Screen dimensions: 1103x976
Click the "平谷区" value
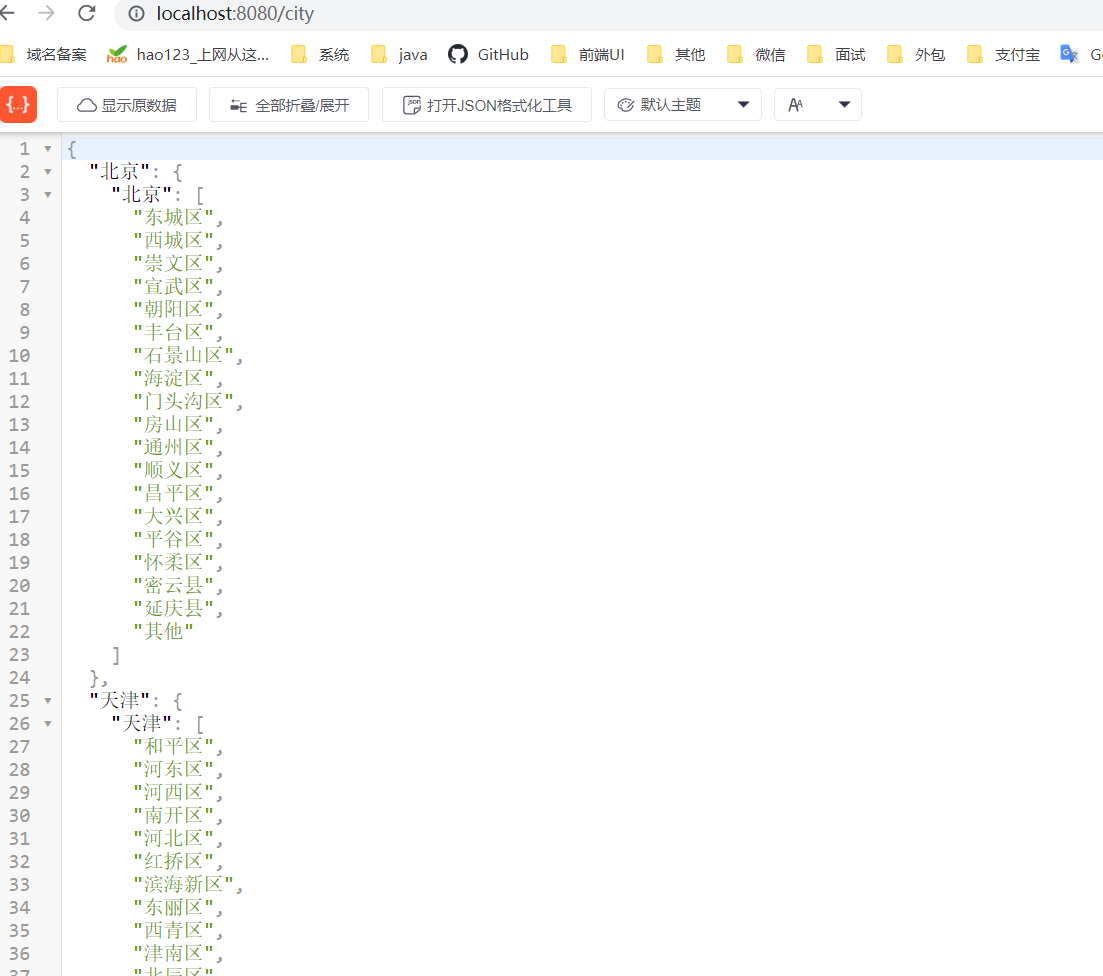[174, 539]
